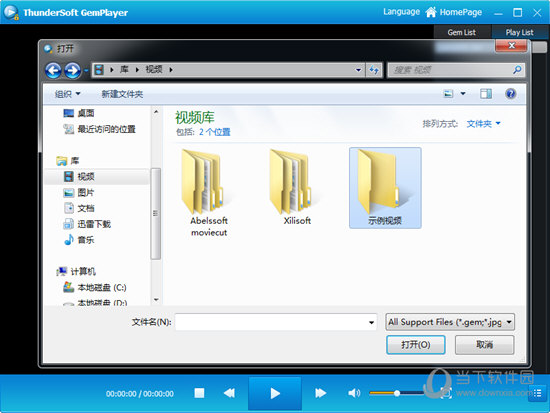Skip to the next track button
The height and width of the screenshot is (413, 550).
[320, 393]
